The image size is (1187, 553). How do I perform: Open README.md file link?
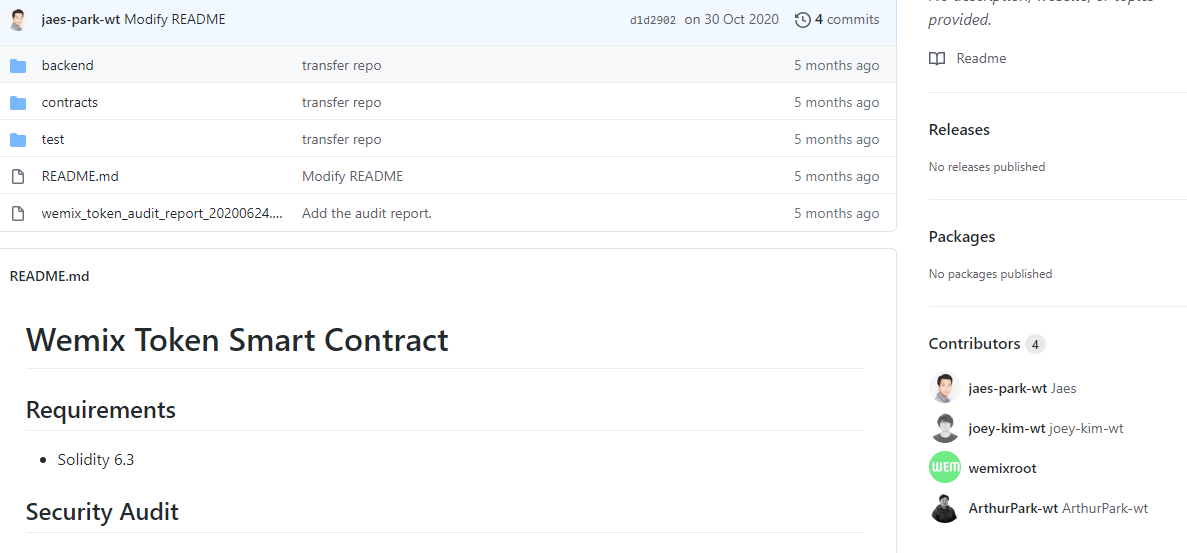tap(80, 177)
